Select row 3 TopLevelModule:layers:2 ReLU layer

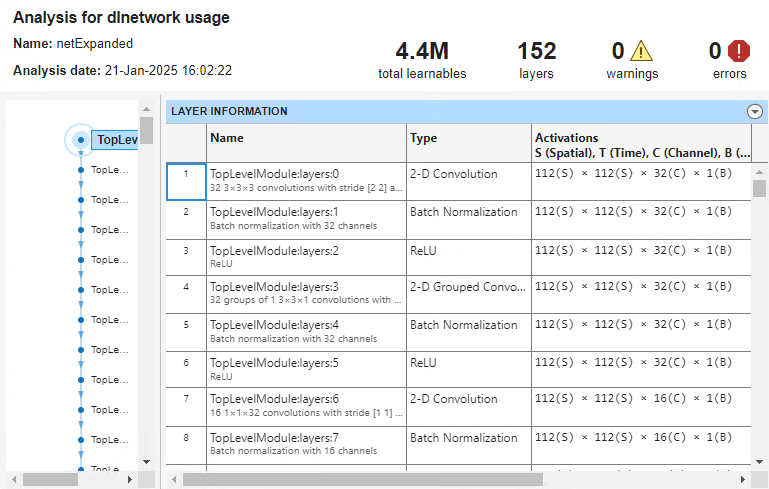[x=306, y=256]
